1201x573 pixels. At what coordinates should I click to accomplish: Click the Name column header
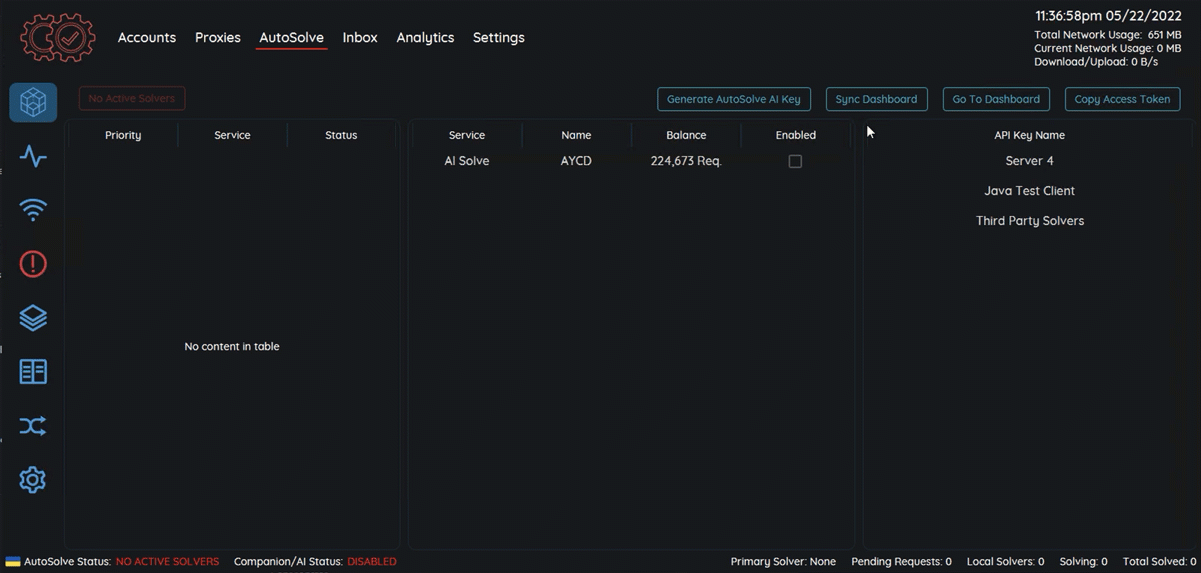(576, 135)
